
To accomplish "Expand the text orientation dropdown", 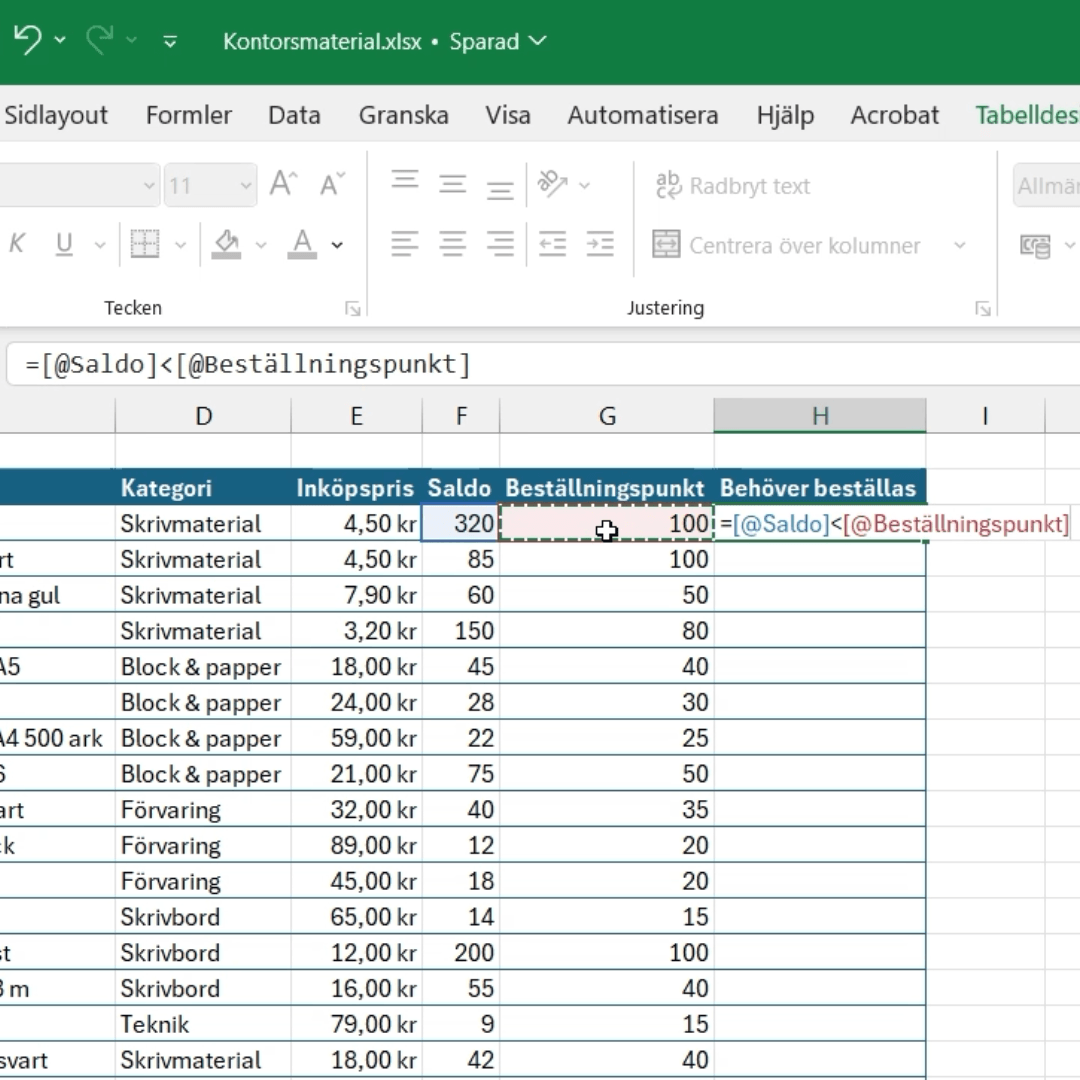I will click(585, 186).
